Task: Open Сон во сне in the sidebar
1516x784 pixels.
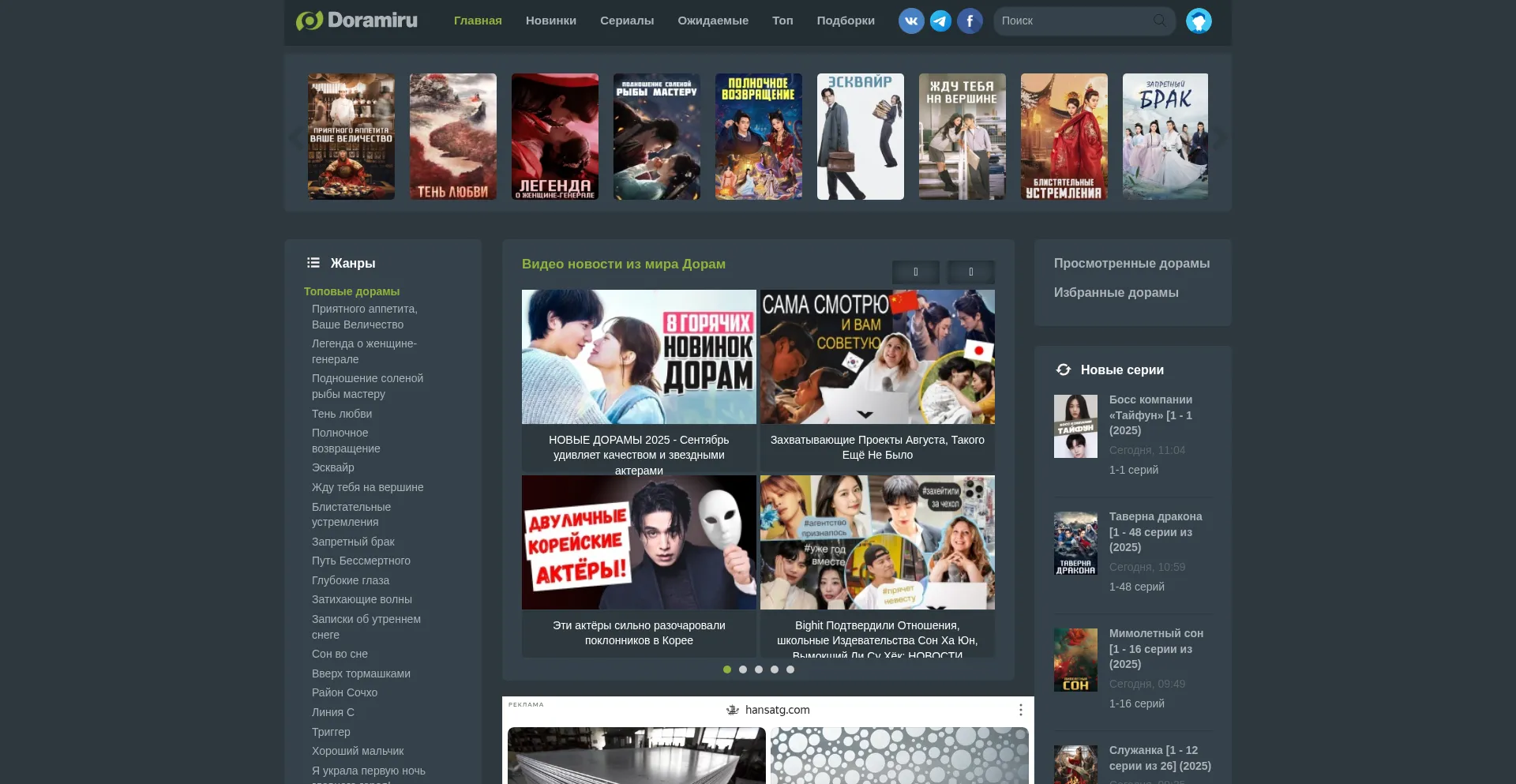Action: 340,654
